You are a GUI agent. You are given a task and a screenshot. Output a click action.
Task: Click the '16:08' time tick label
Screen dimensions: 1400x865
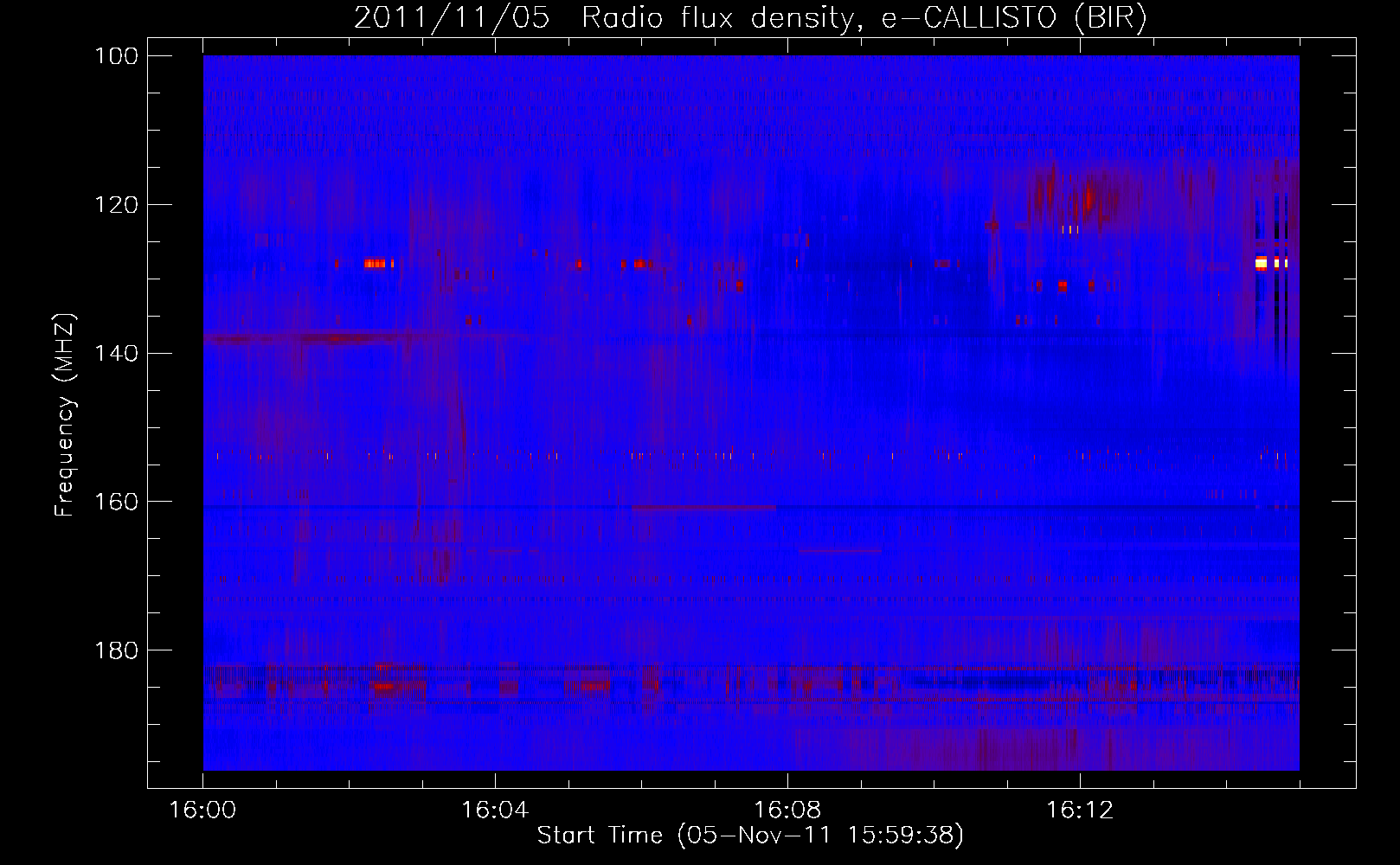pyautogui.click(x=787, y=811)
